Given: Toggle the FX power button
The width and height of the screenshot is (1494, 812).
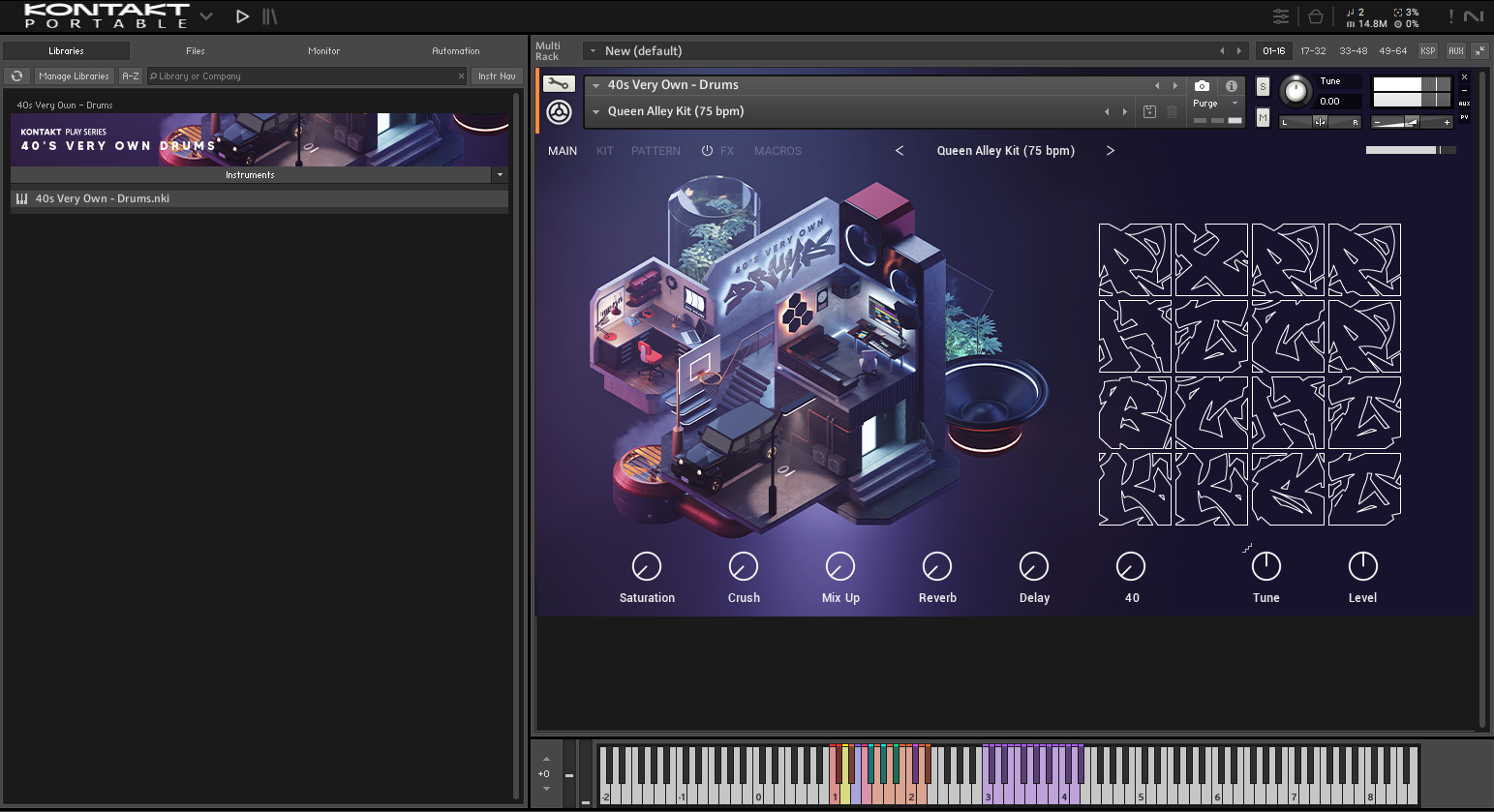Looking at the screenshot, I should pos(707,151).
